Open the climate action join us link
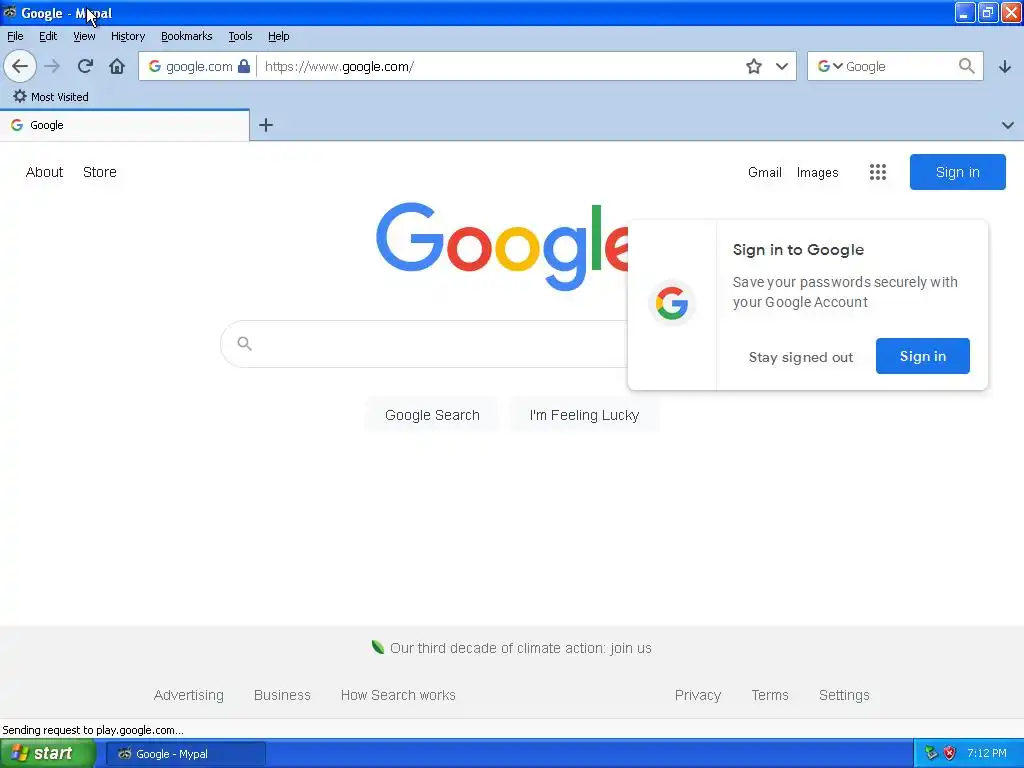The image size is (1024, 768). tap(520, 648)
